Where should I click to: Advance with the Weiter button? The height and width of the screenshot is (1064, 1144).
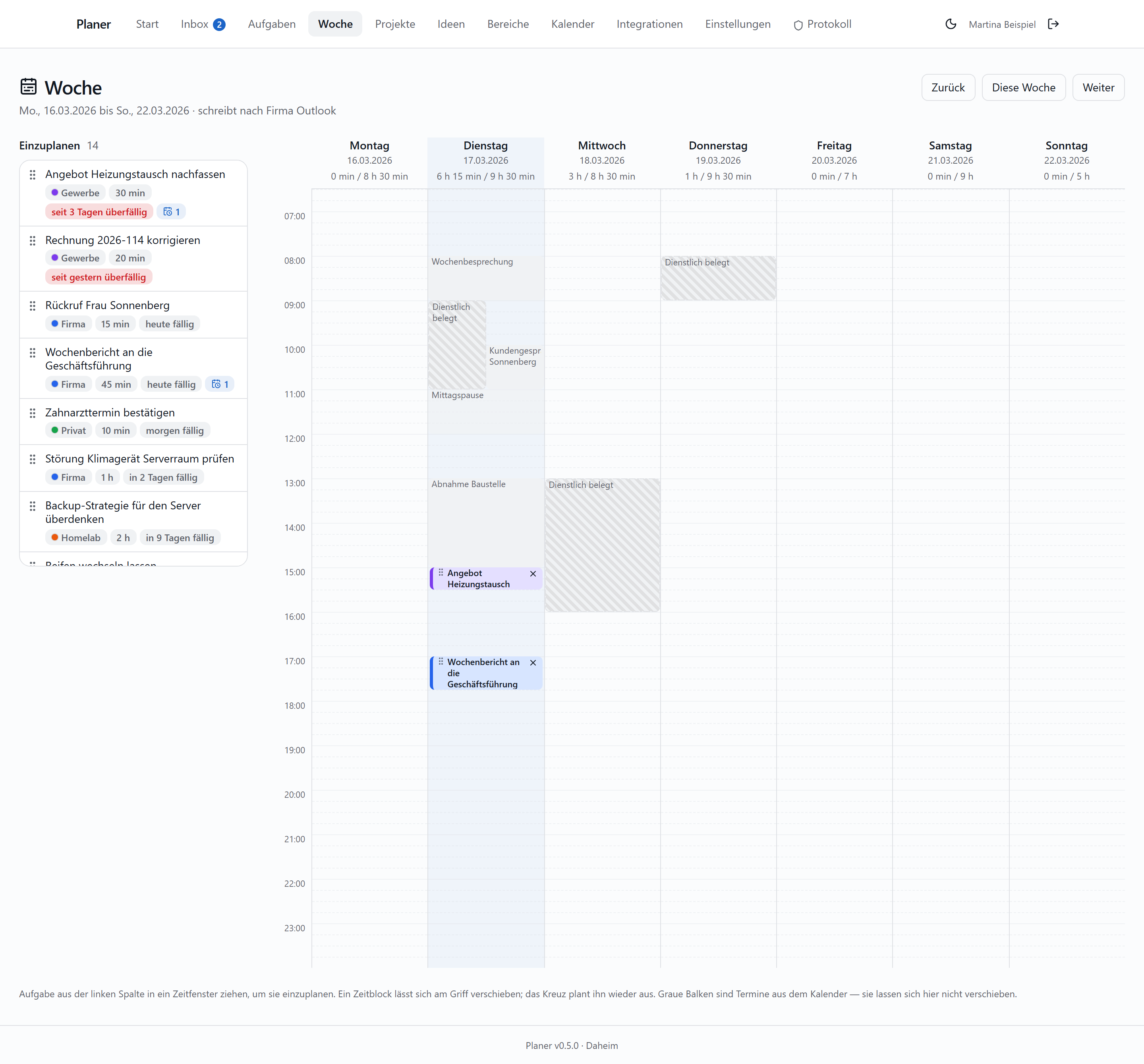[x=1098, y=87]
